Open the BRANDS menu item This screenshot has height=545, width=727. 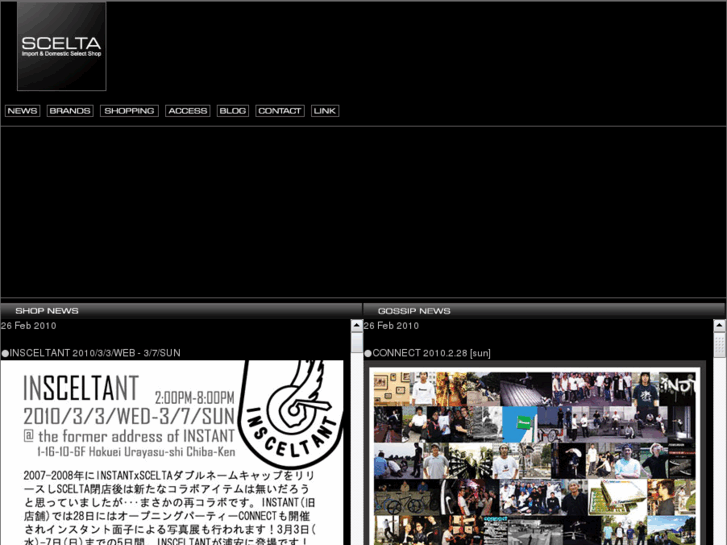(70, 111)
